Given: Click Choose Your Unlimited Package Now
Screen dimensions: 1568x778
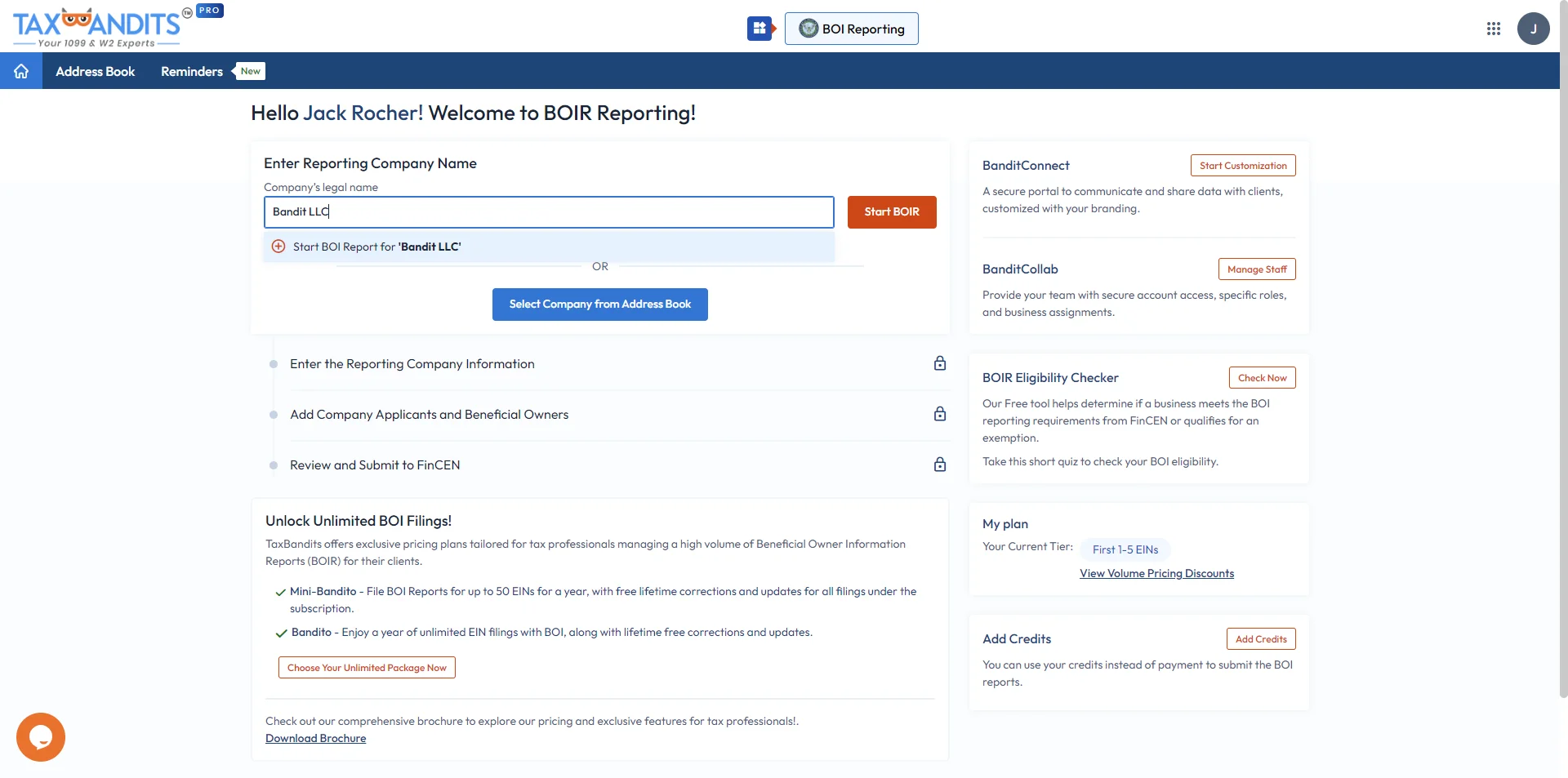Looking at the screenshot, I should pos(367,668).
